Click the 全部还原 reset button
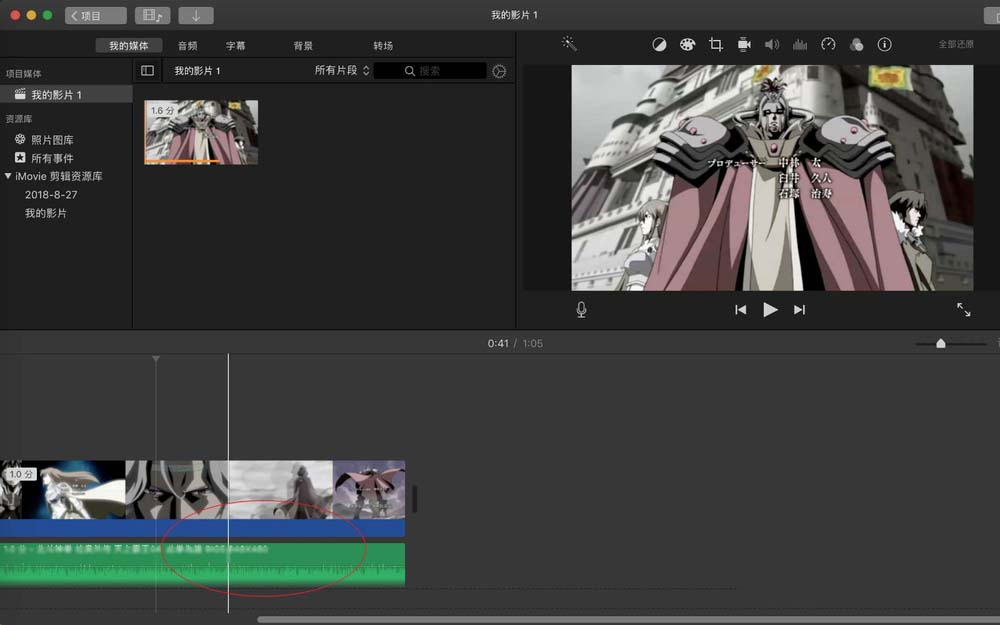The height and width of the screenshot is (625, 1000). (x=956, y=44)
